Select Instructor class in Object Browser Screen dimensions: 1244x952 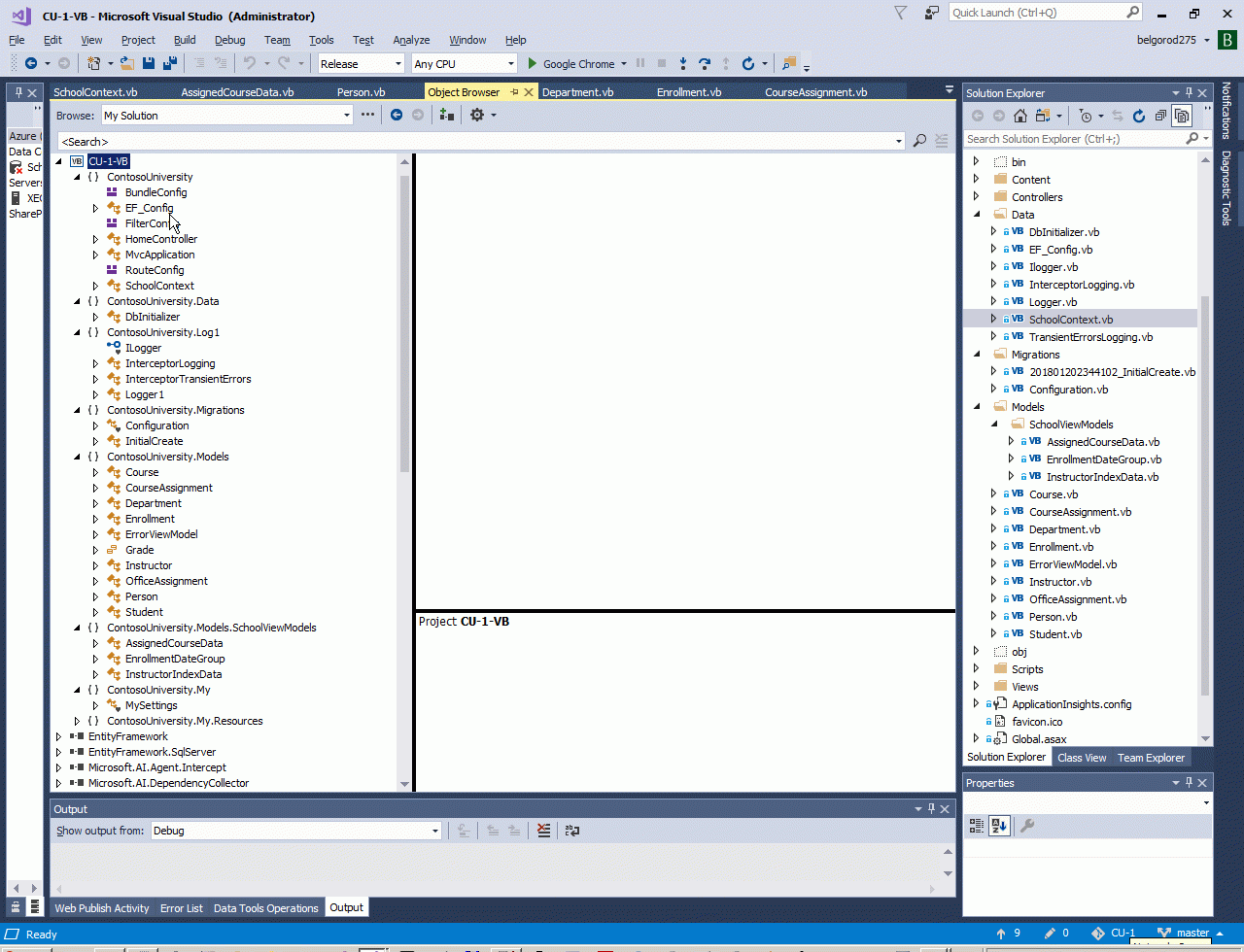149,565
